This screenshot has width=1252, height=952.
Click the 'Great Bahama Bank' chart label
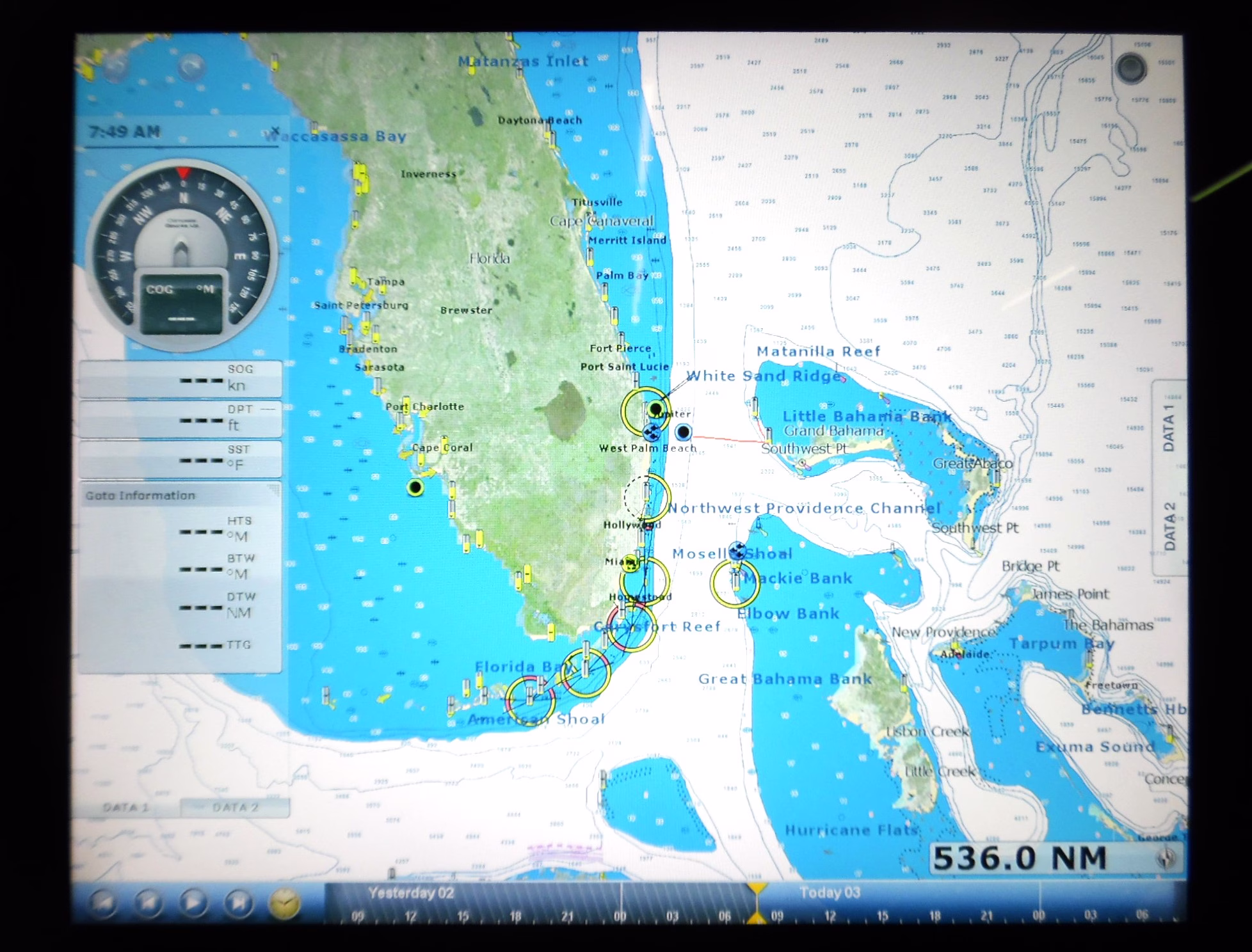click(785, 679)
